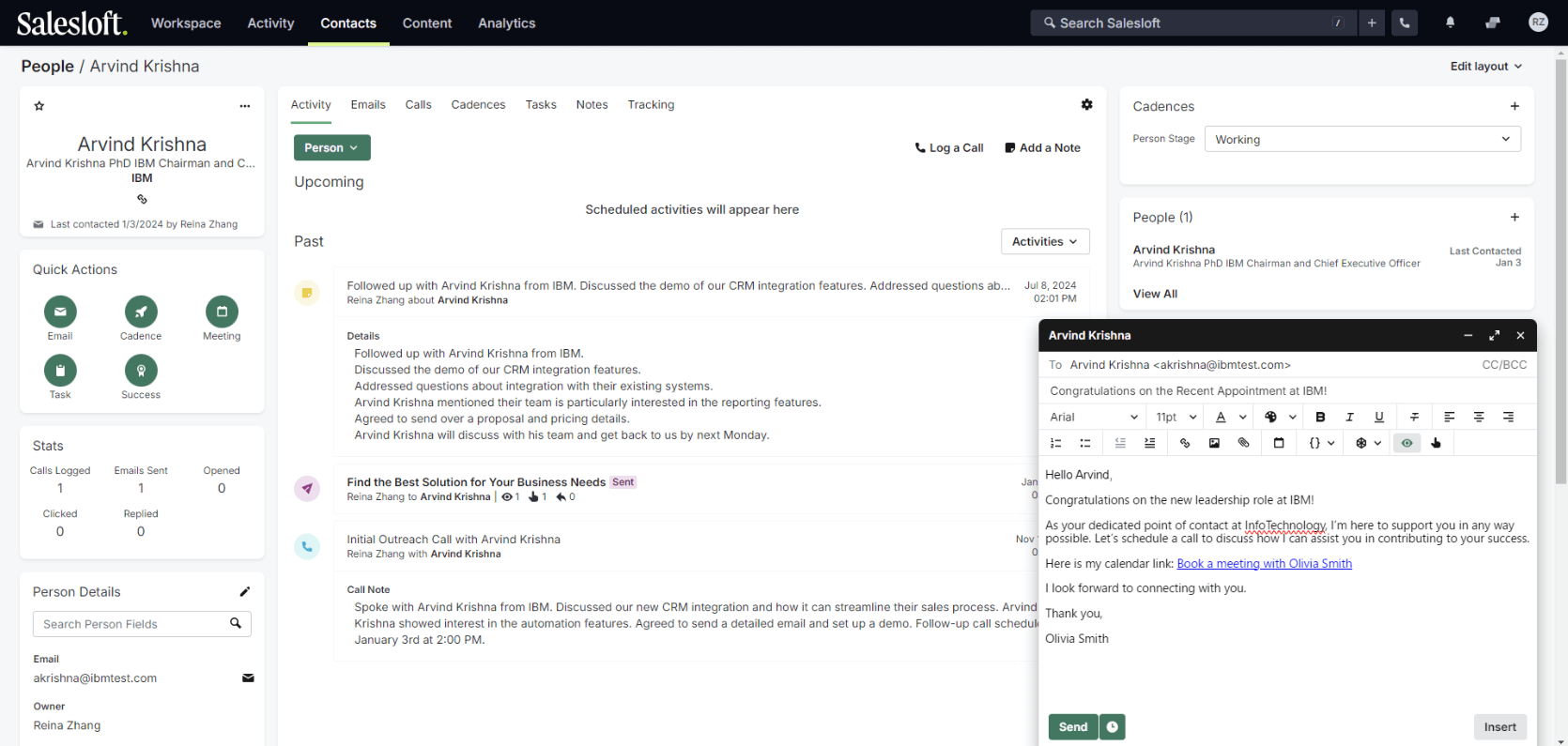Image resolution: width=1568 pixels, height=746 pixels.
Task: Add a cadence with plus icon
Action: (1514, 106)
